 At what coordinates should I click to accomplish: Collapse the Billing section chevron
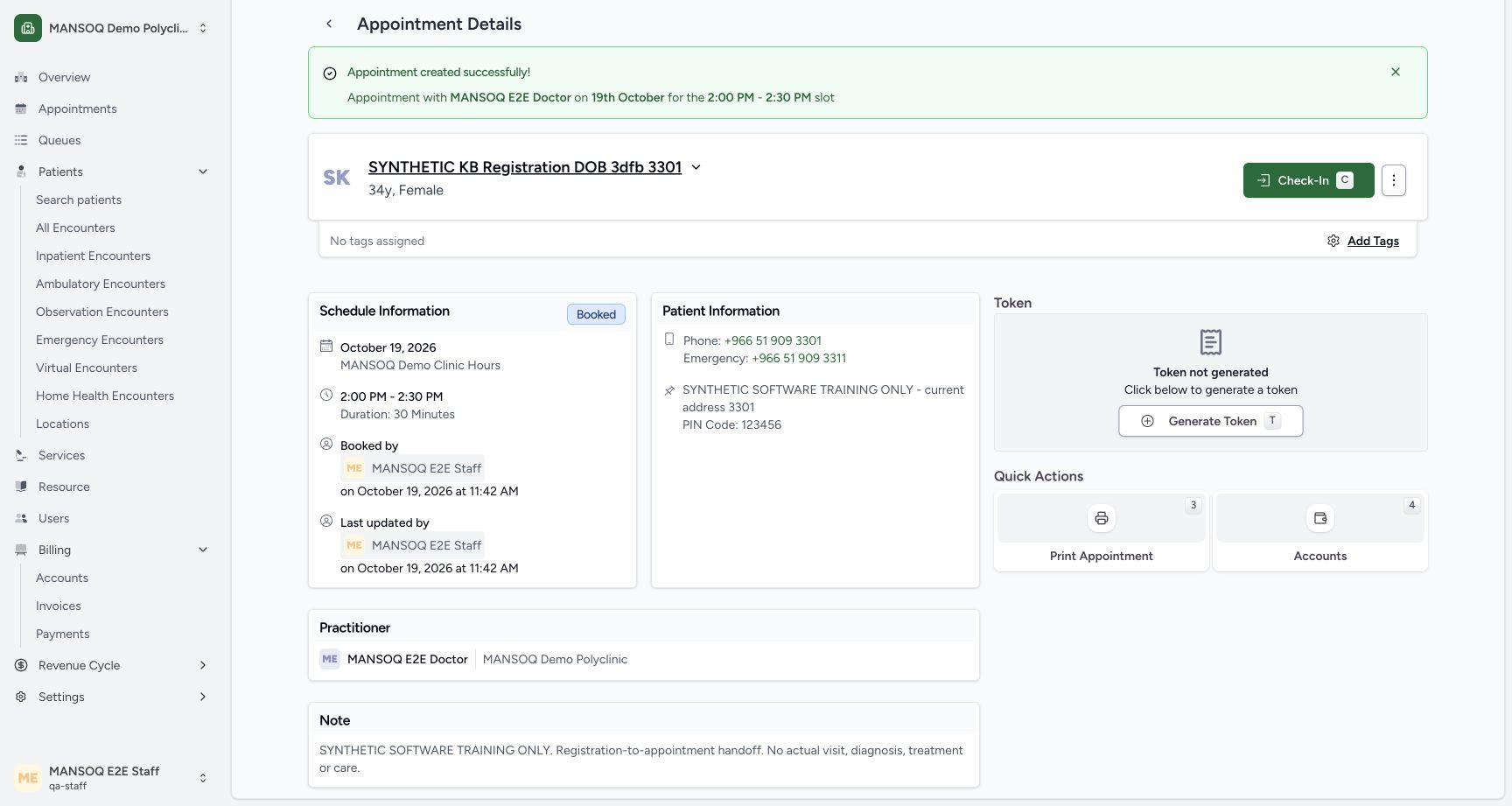tap(203, 550)
